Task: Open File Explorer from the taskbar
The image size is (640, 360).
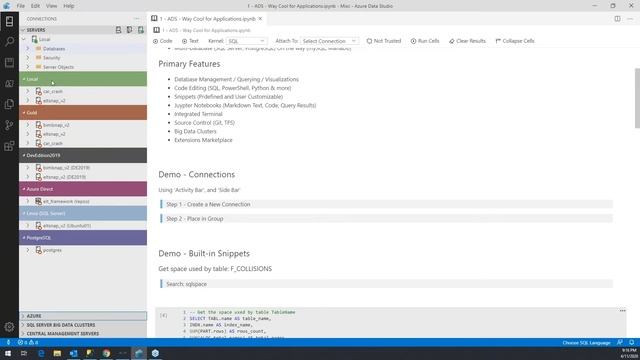Action: click(57, 353)
